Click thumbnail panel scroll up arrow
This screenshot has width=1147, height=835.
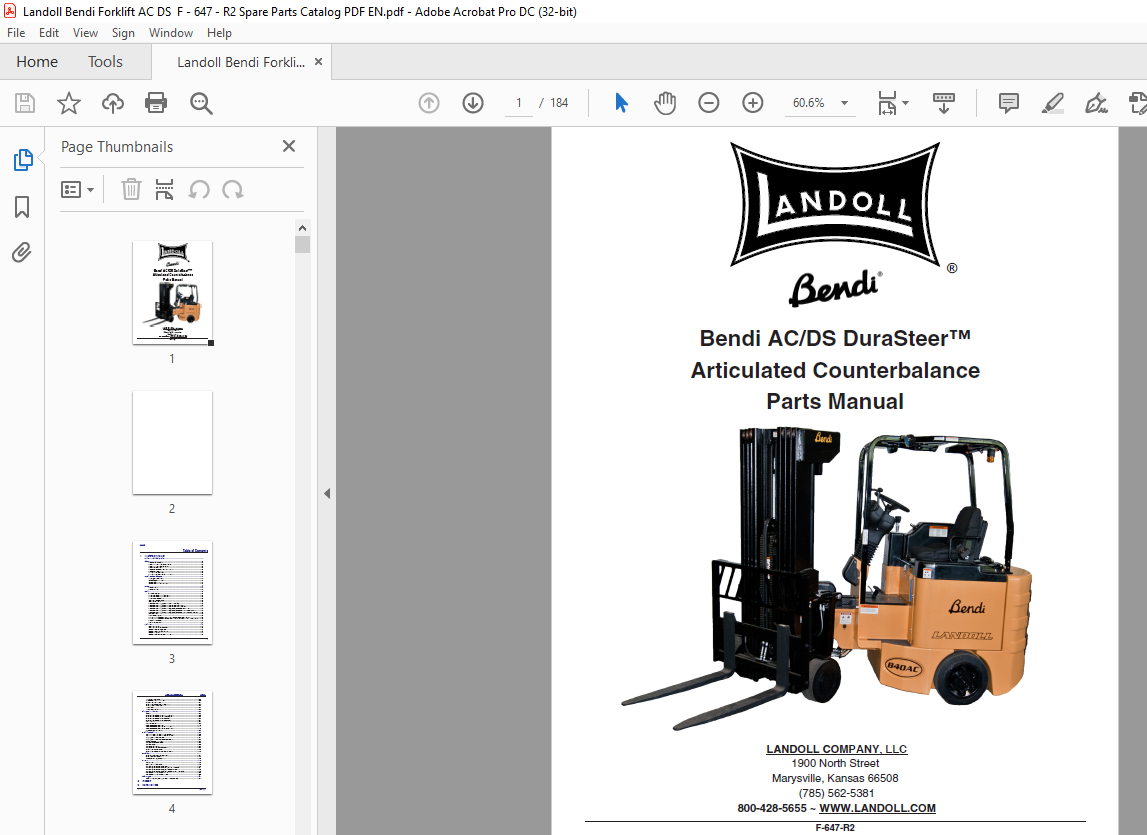coord(303,228)
